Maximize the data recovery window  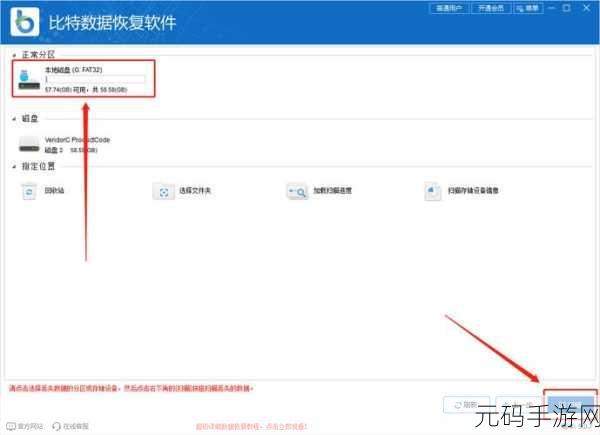[x=567, y=8]
